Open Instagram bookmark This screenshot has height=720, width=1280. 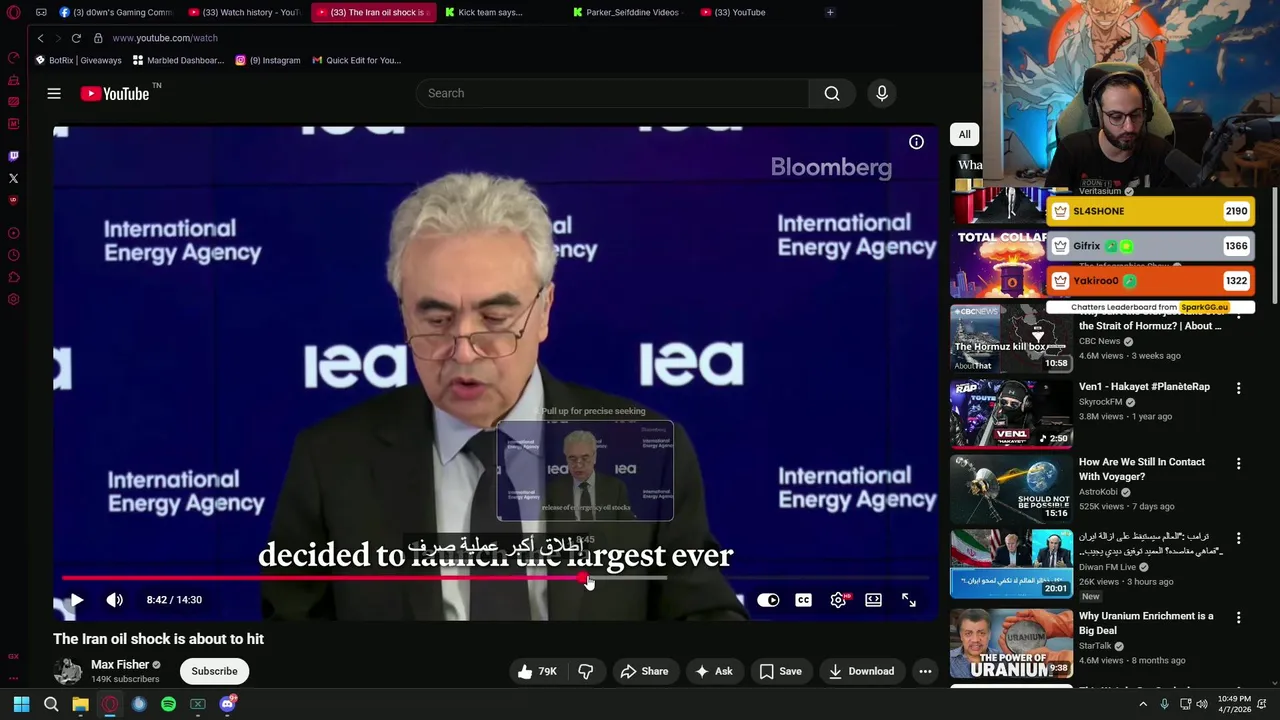[x=268, y=60]
